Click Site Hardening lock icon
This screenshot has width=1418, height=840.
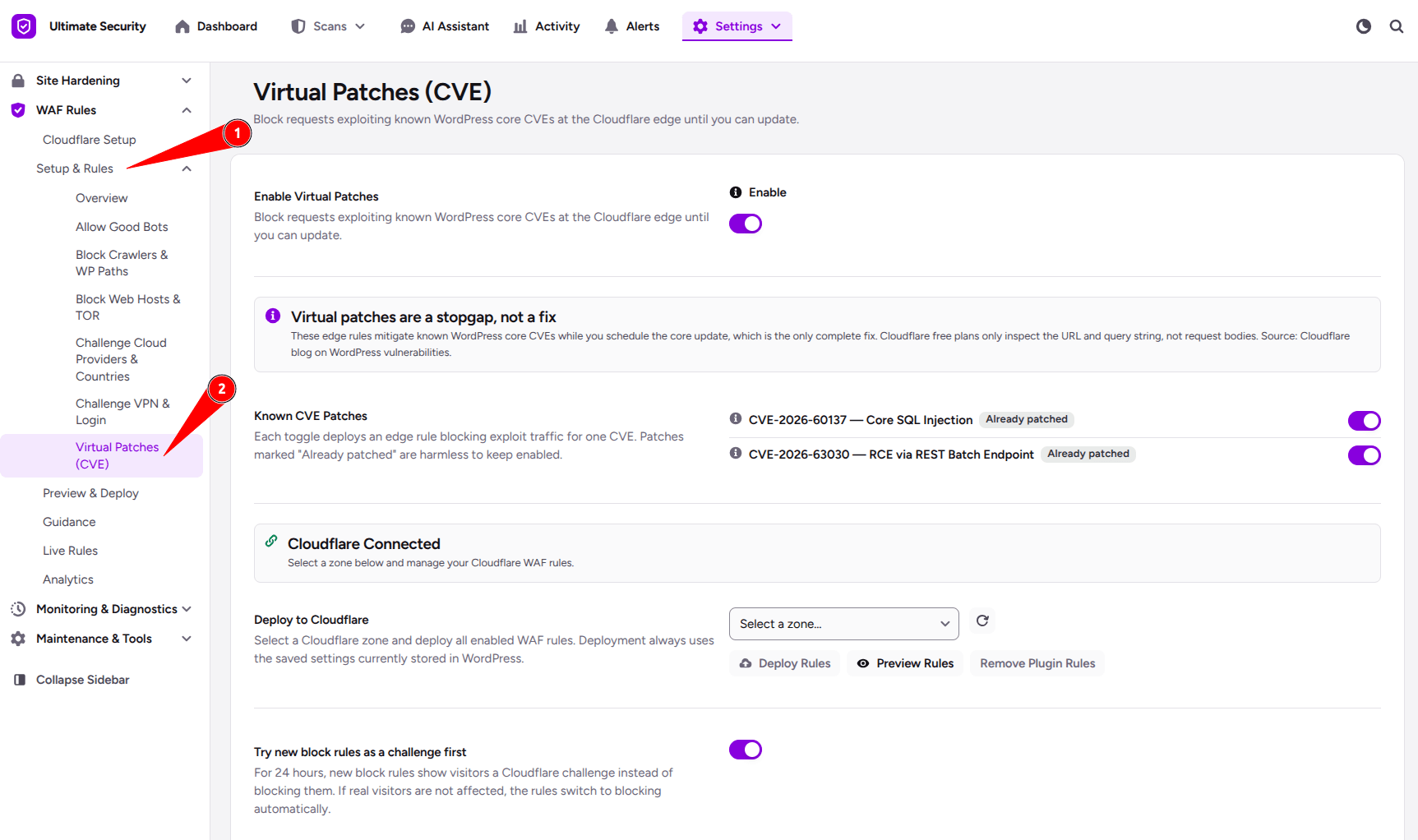(x=18, y=81)
